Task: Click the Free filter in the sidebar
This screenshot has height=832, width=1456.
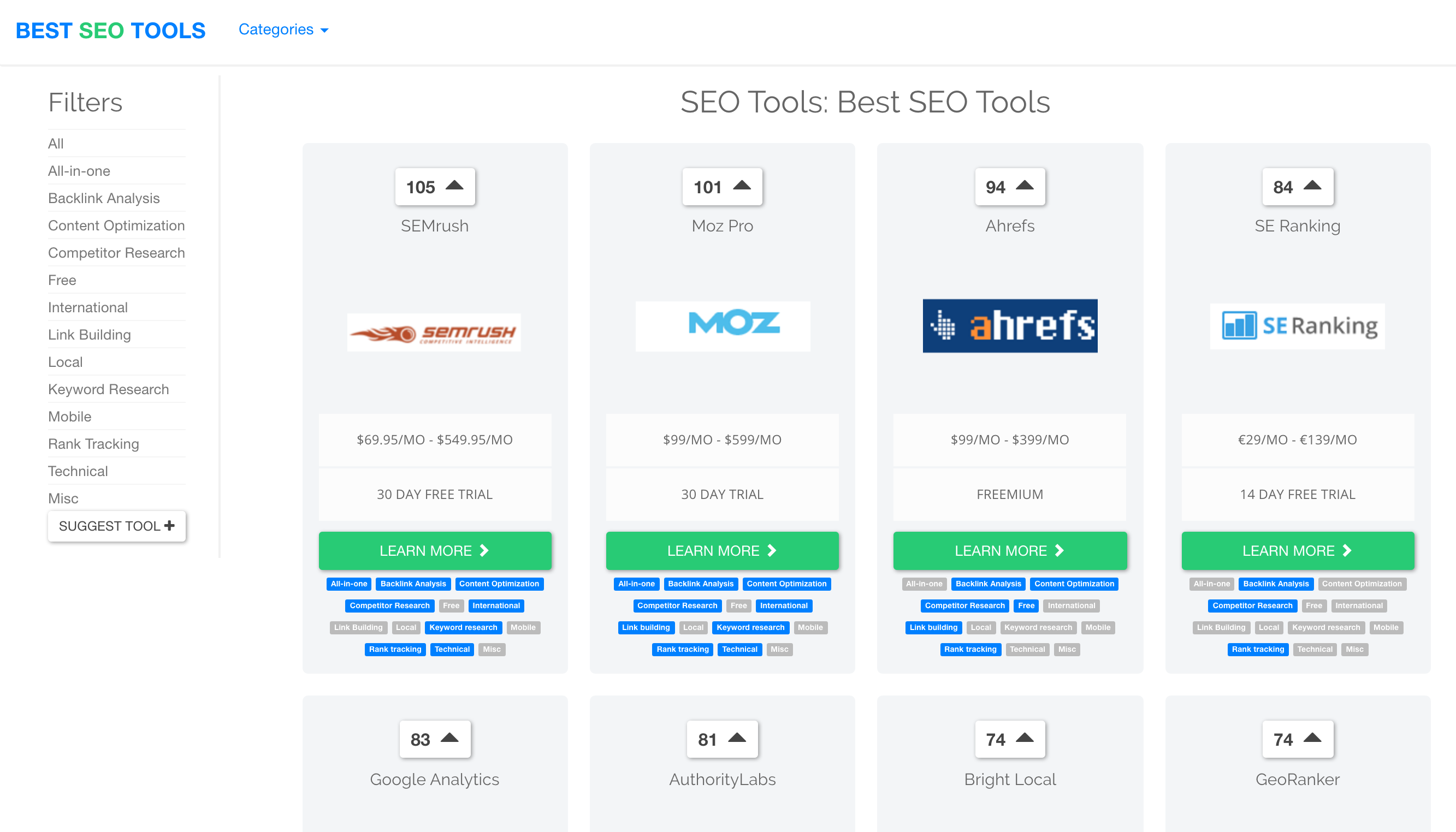Action: tap(62, 280)
